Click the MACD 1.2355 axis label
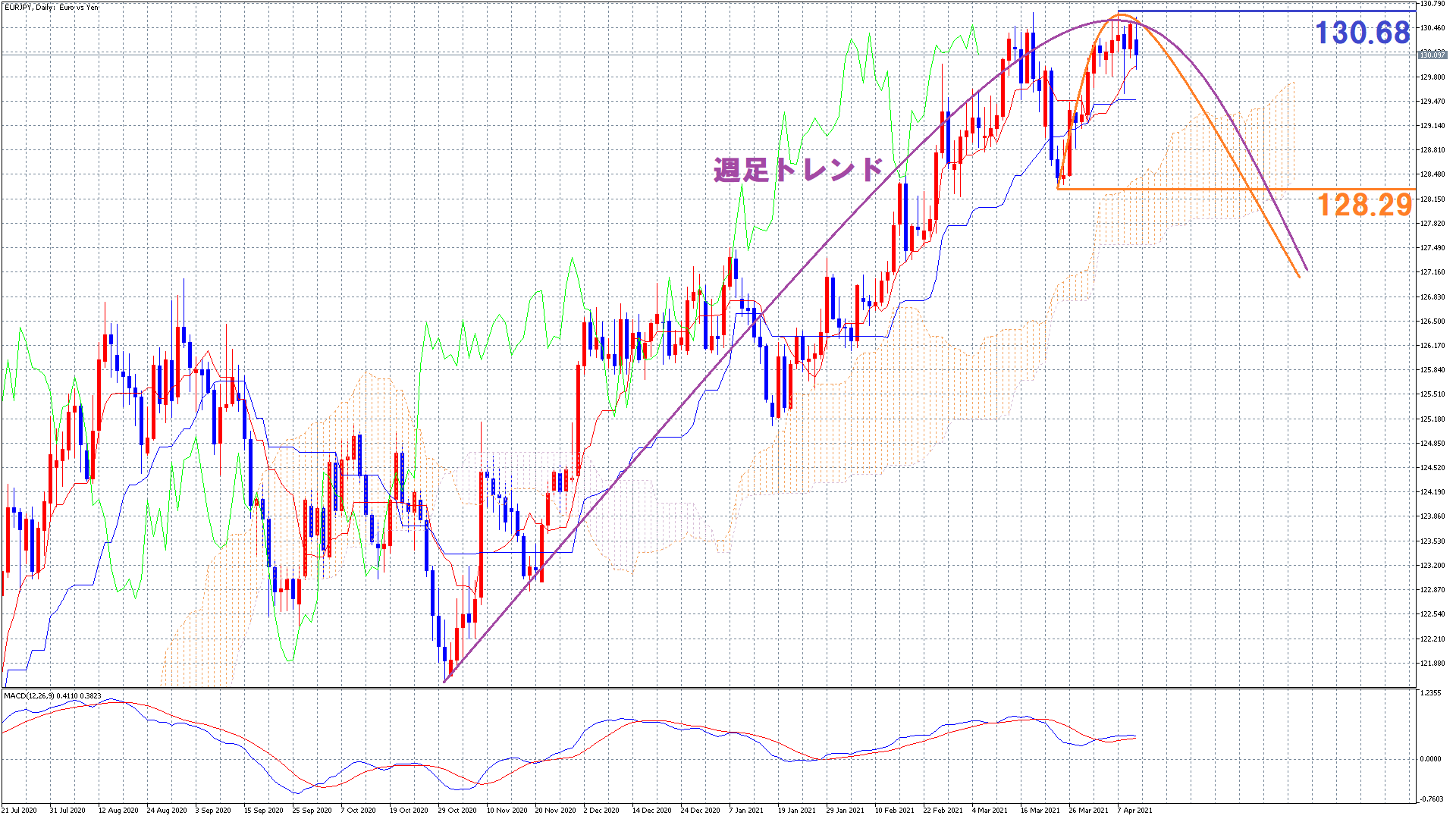1456x819 pixels. (1430, 693)
